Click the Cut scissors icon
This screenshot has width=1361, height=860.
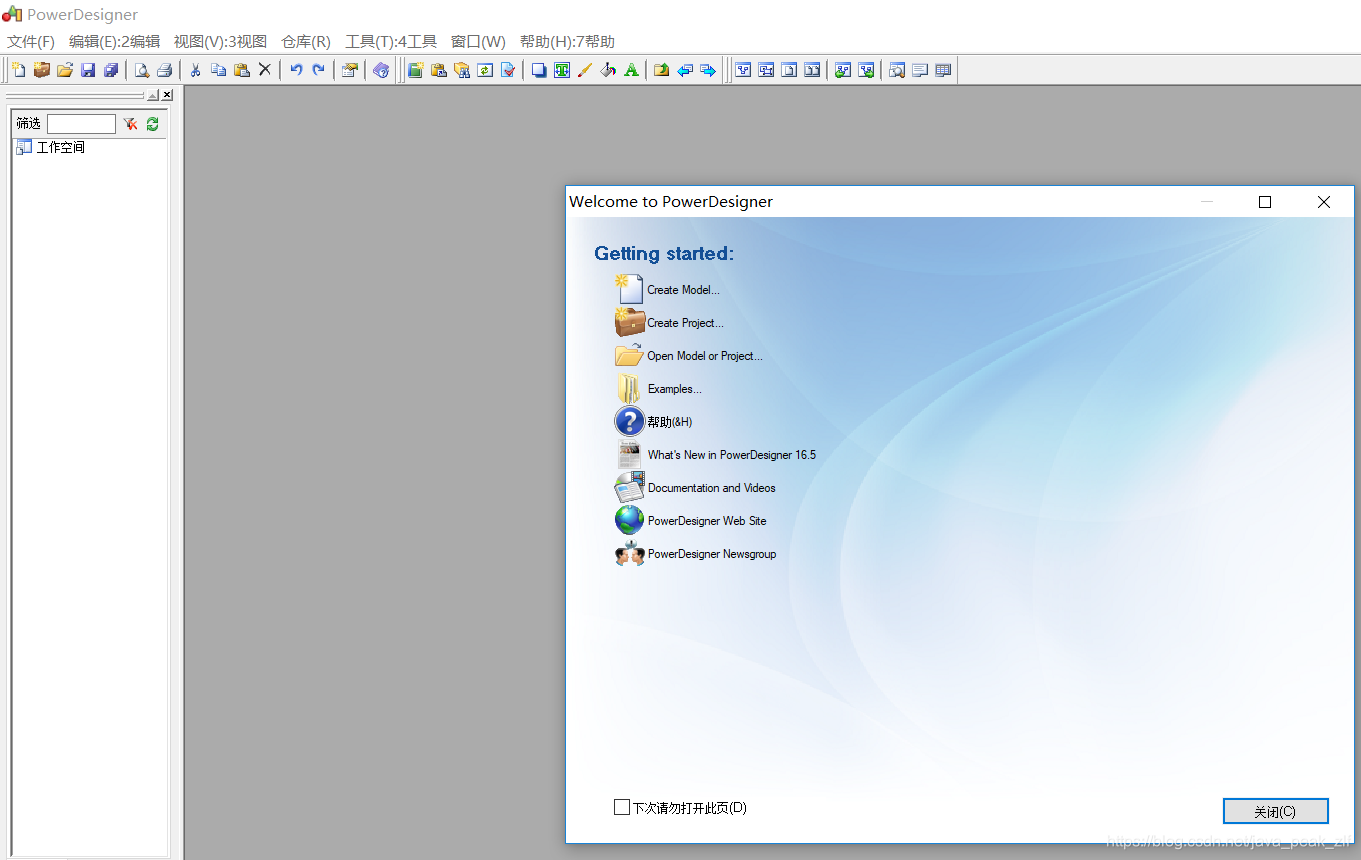196,70
